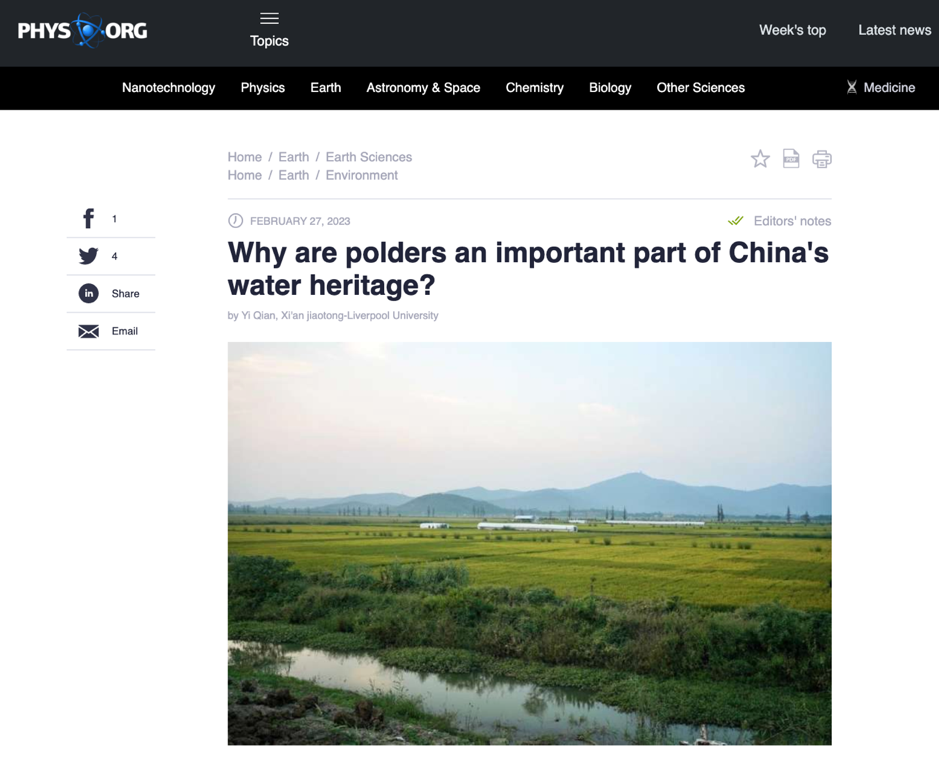Screen dimensions: 939x758
Task: Click the date February 27, 2023
Action: point(300,221)
